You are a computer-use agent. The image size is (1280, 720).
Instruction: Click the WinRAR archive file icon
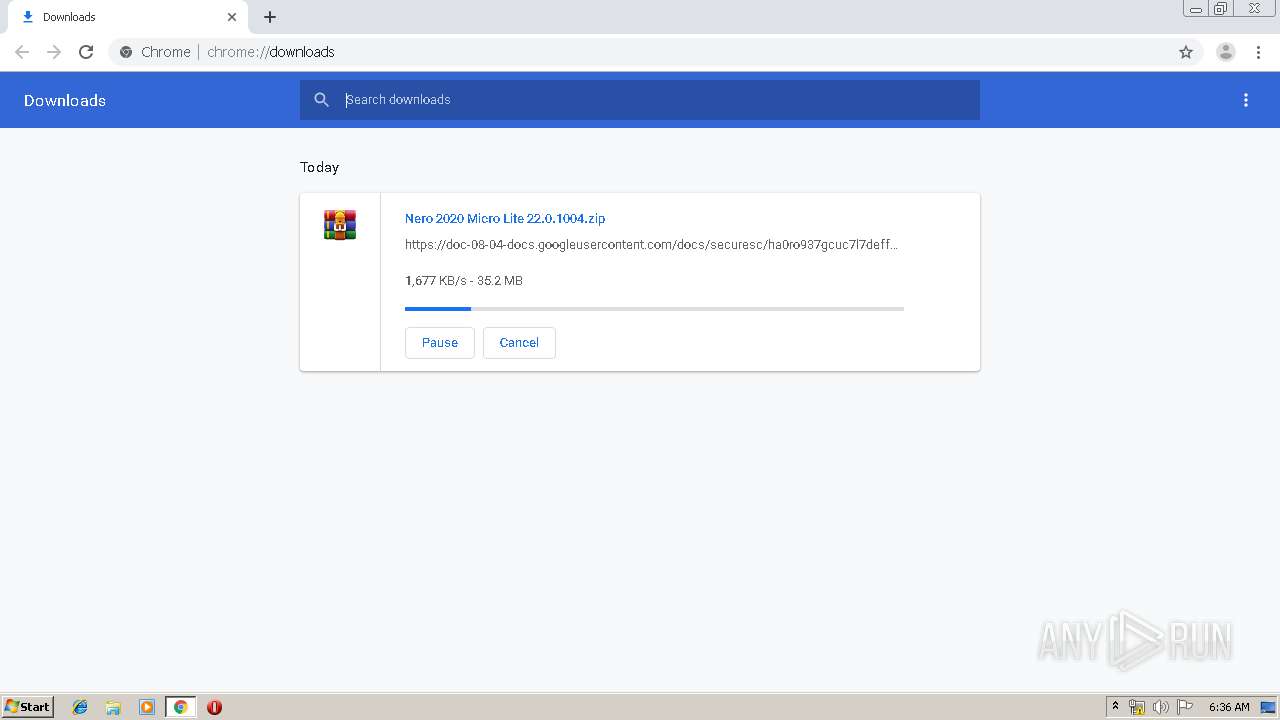(340, 225)
